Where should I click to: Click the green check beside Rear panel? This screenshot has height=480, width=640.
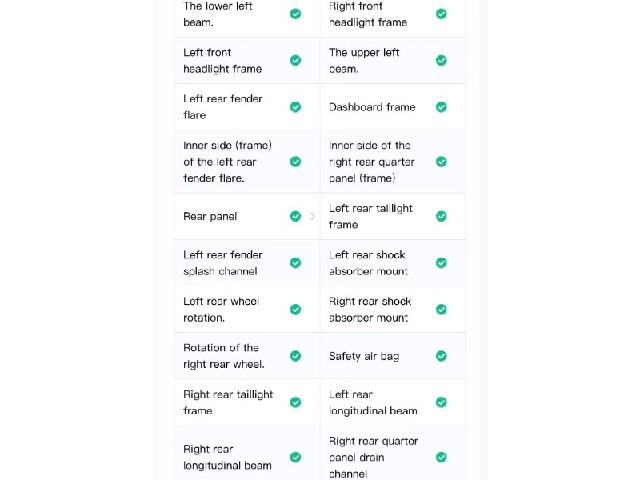click(296, 216)
